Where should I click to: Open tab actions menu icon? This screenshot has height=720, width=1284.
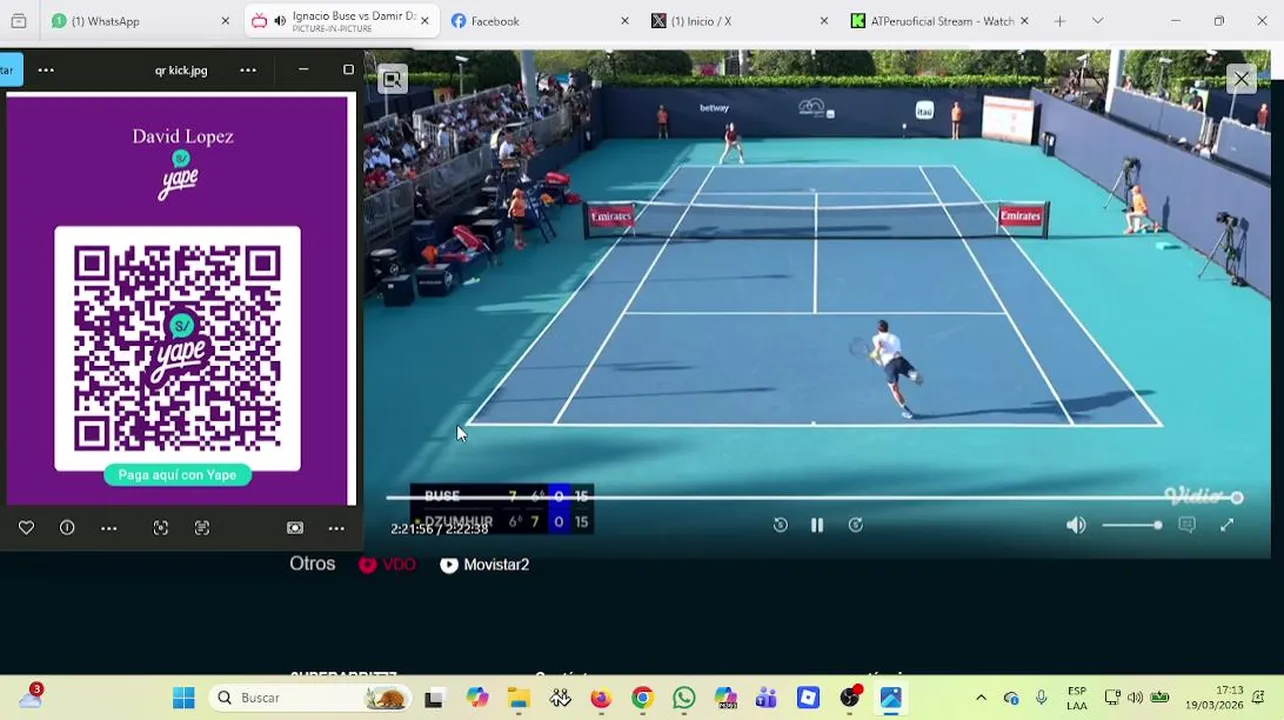click(18, 21)
